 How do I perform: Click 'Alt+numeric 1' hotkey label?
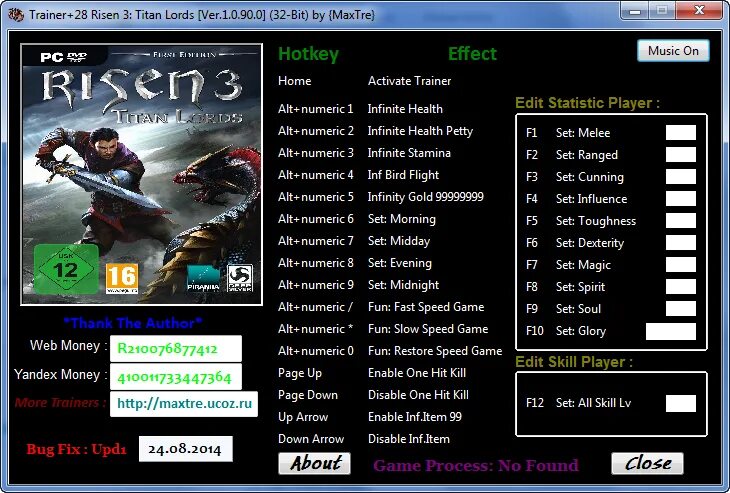[316, 109]
